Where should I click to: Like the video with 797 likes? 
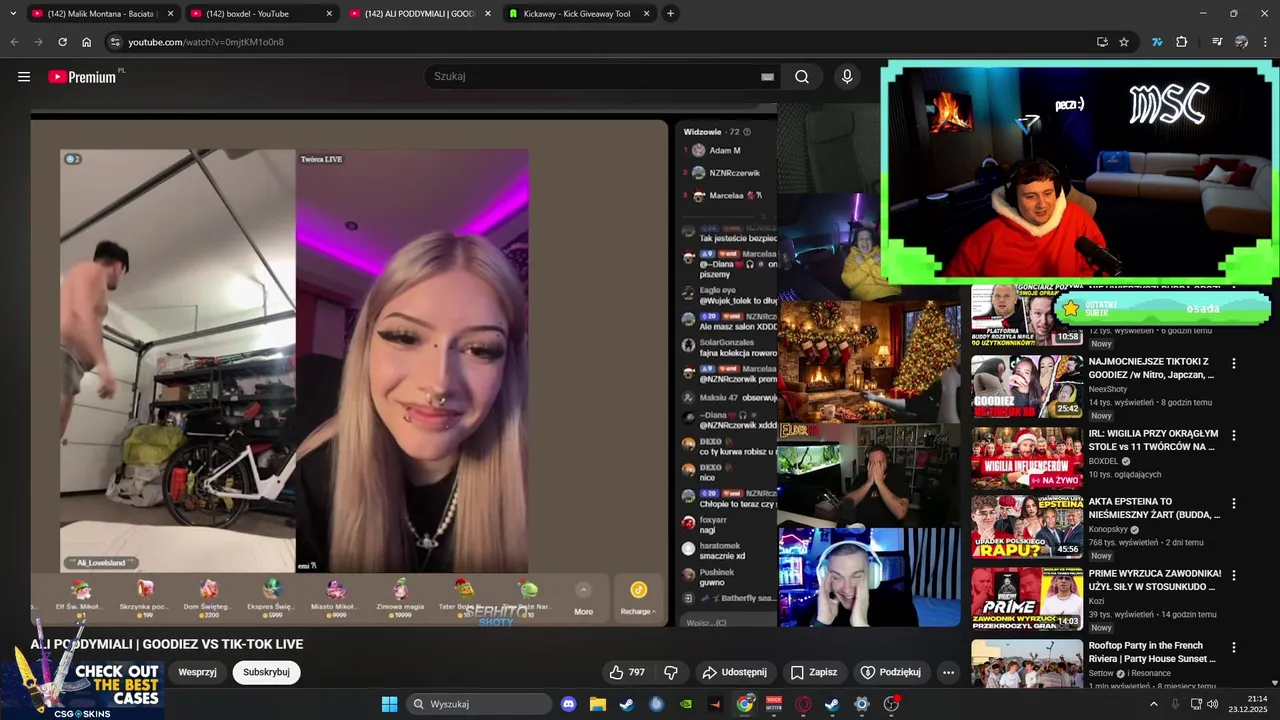click(x=627, y=672)
